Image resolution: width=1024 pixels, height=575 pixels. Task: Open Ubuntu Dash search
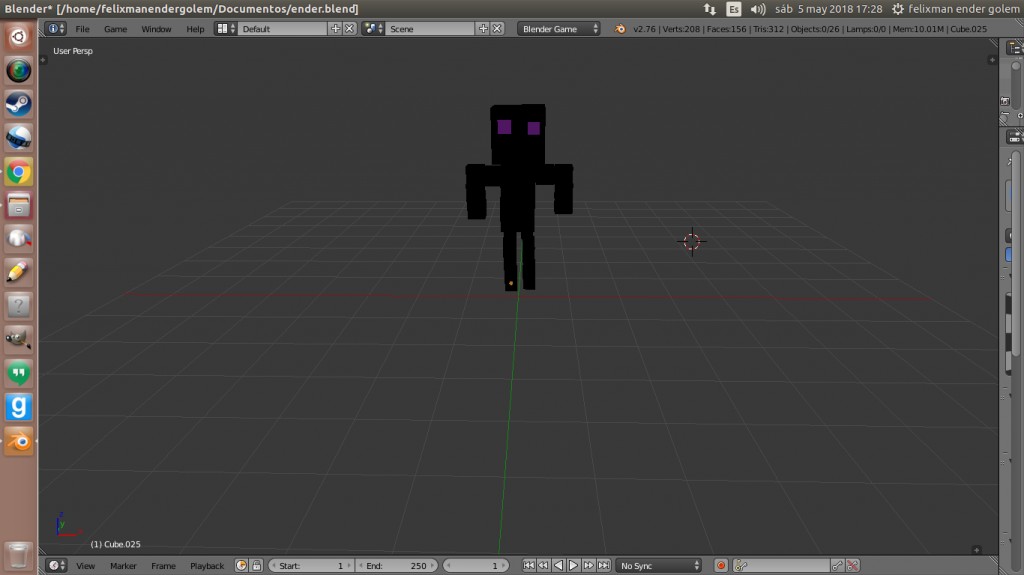pos(18,37)
